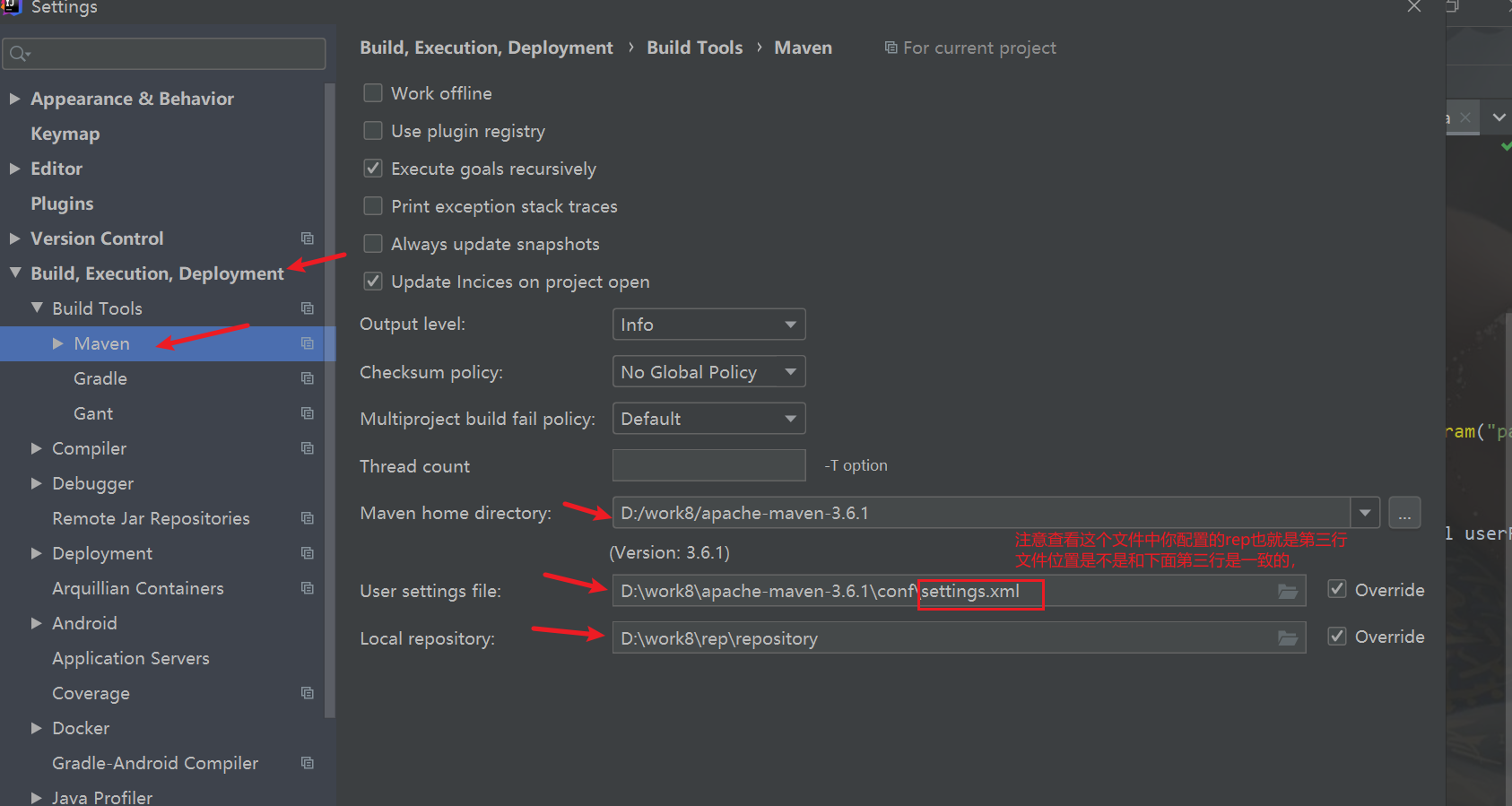
Task: Toggle Override for Local repository
Action: click(x=1337, y=636)
